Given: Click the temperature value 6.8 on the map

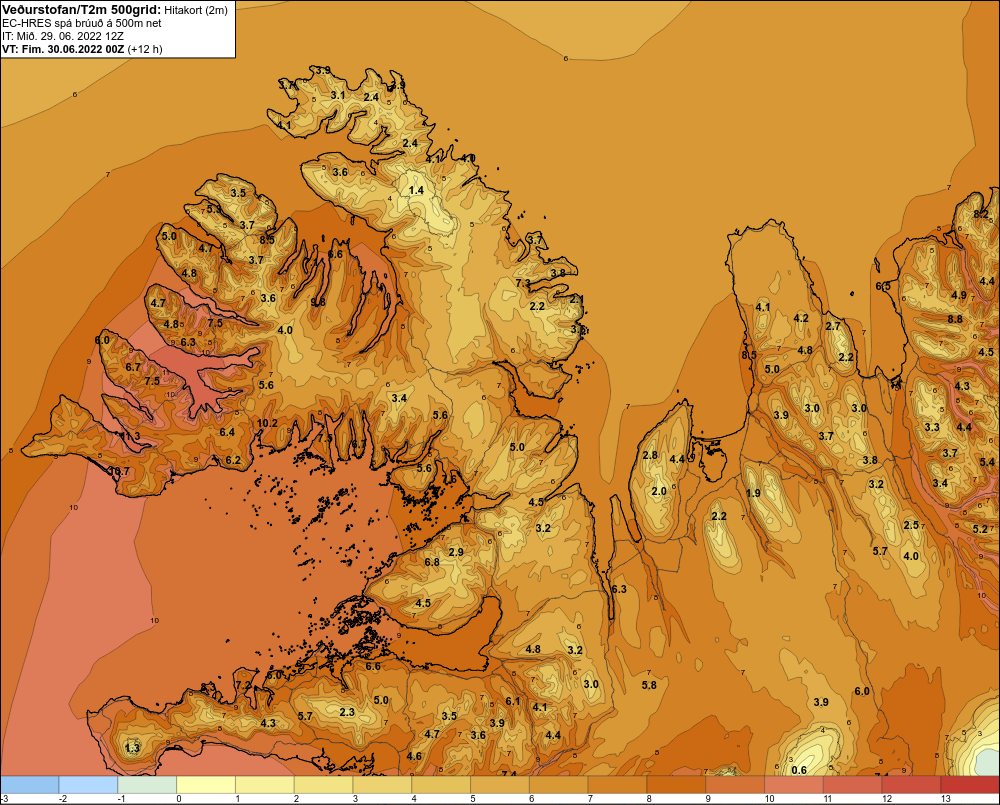Looking at the screenshot, I should (x=432, y=562).
